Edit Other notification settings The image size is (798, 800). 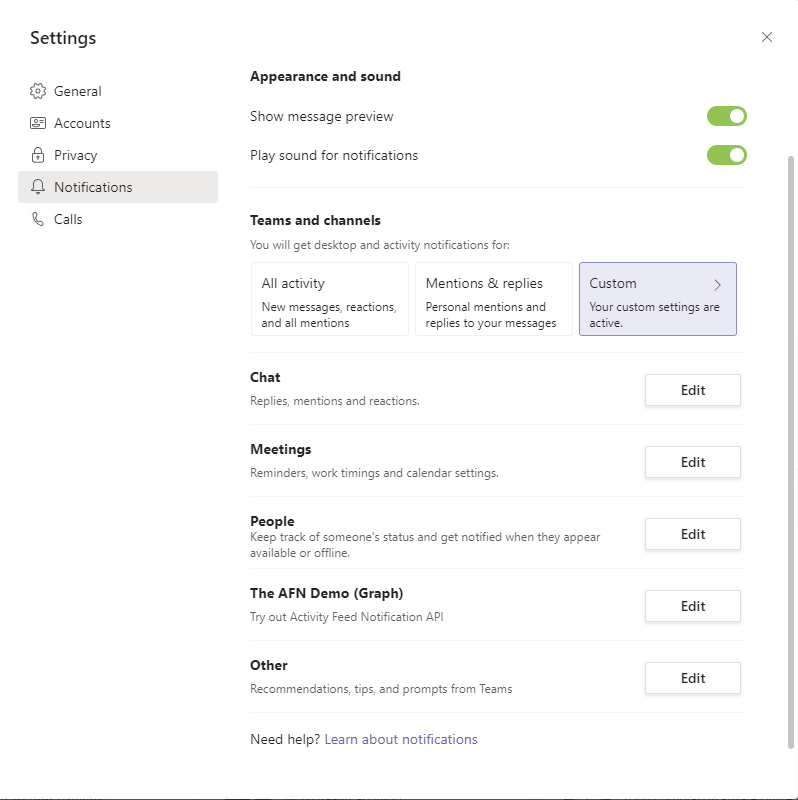(x=692, y=678)
